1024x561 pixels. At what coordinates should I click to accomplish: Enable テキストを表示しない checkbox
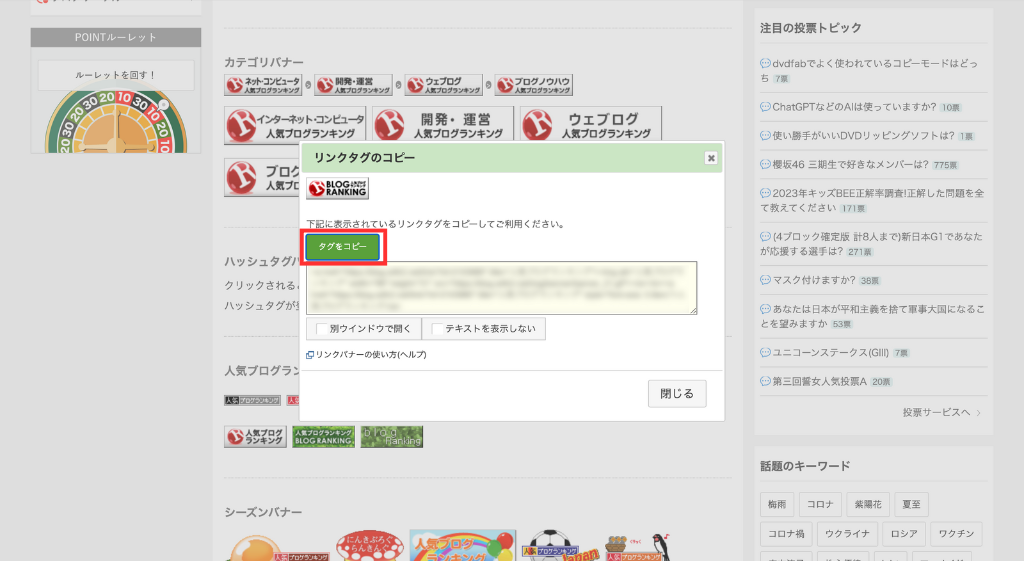pyautogui.click(x=437, y=329)
